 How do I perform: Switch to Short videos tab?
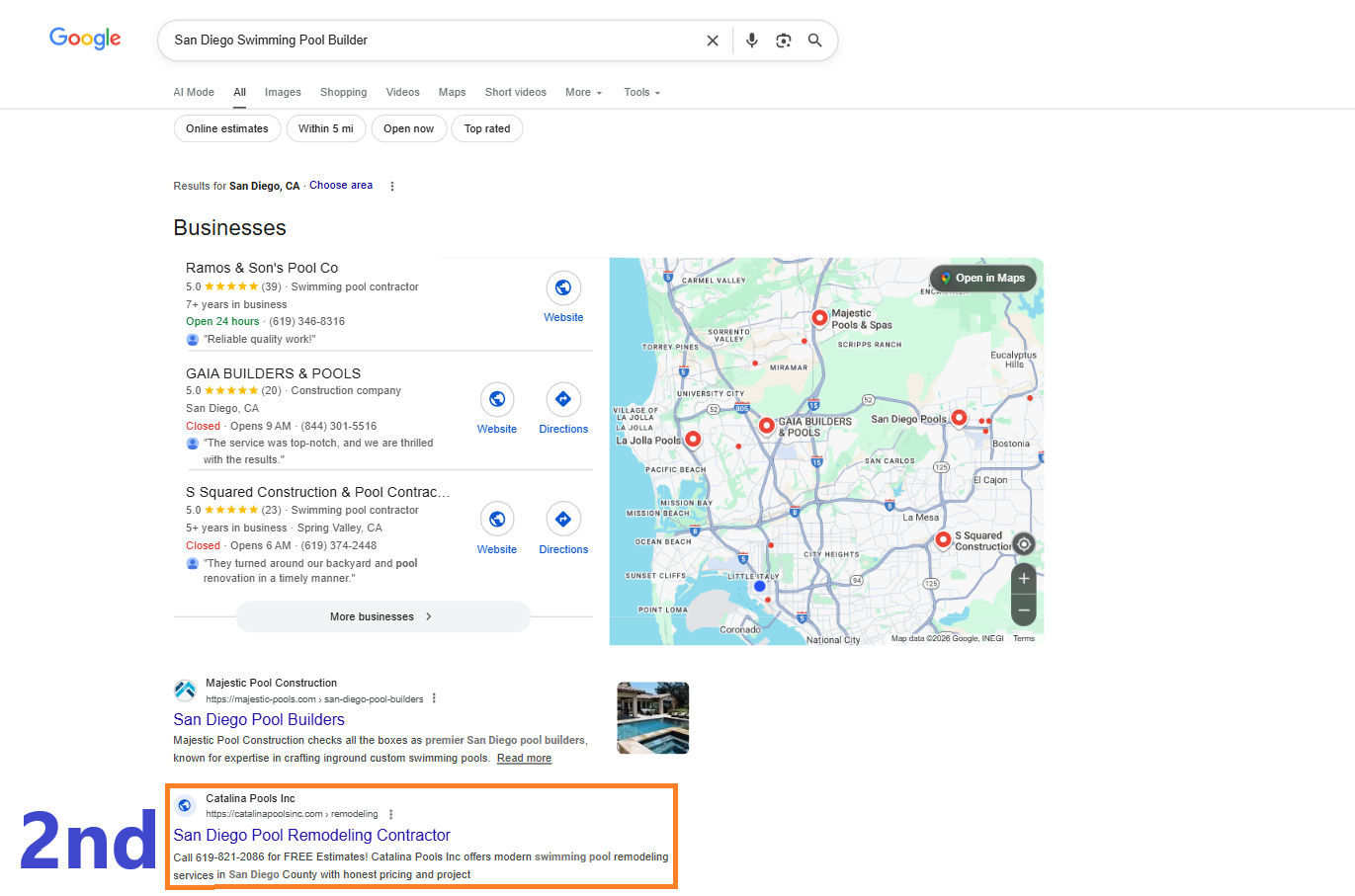point(515,92)
